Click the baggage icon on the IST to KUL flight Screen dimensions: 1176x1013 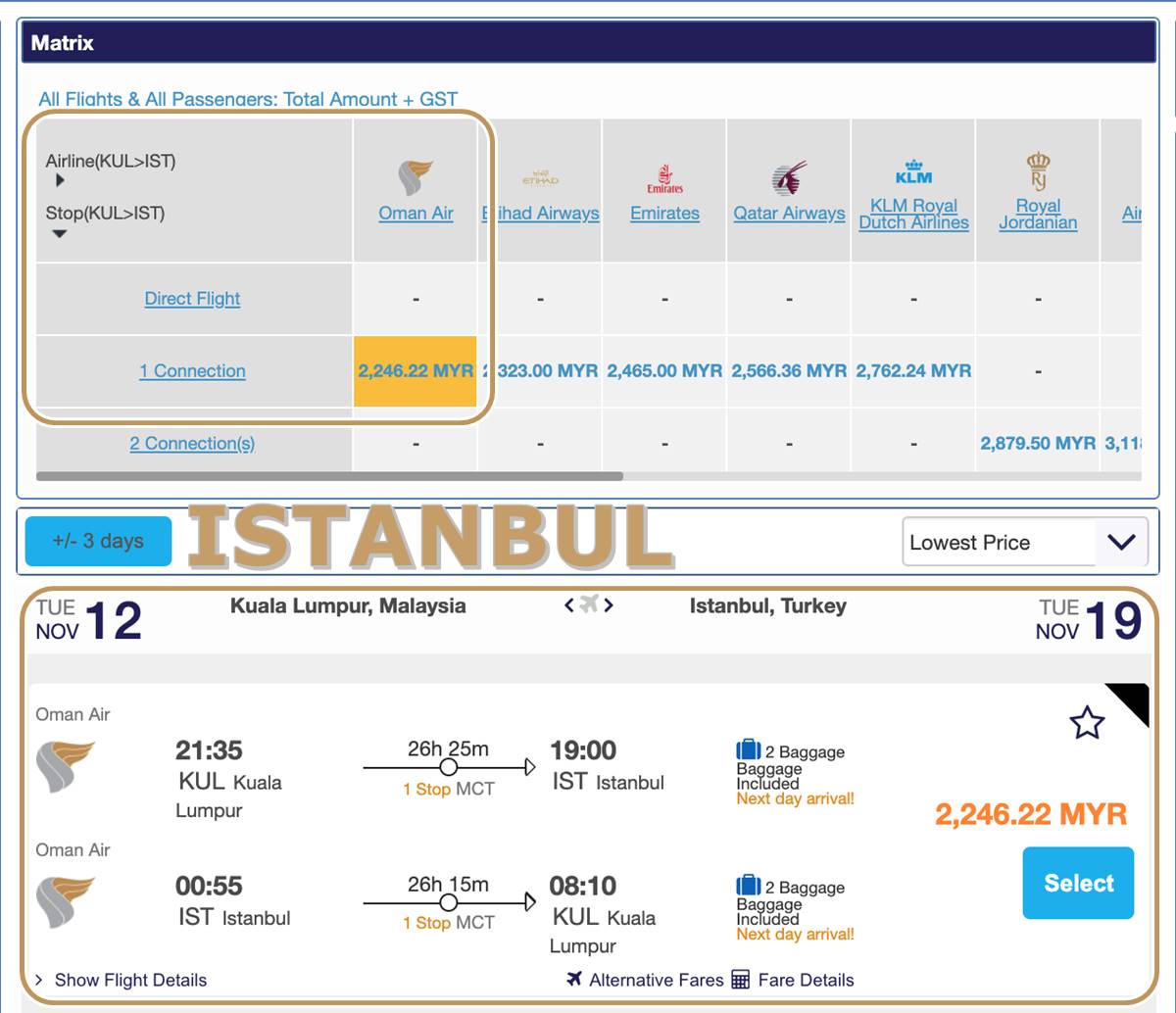pos(749,886)
